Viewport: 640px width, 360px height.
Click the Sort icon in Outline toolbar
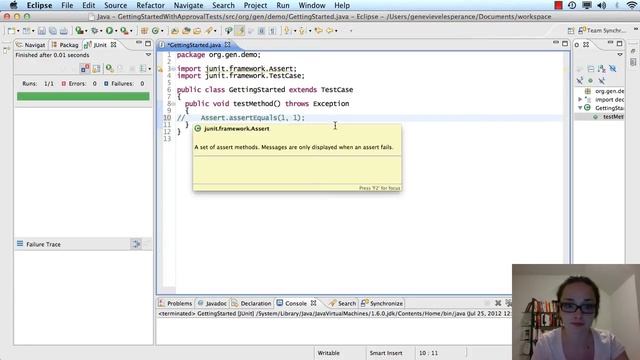602,69
